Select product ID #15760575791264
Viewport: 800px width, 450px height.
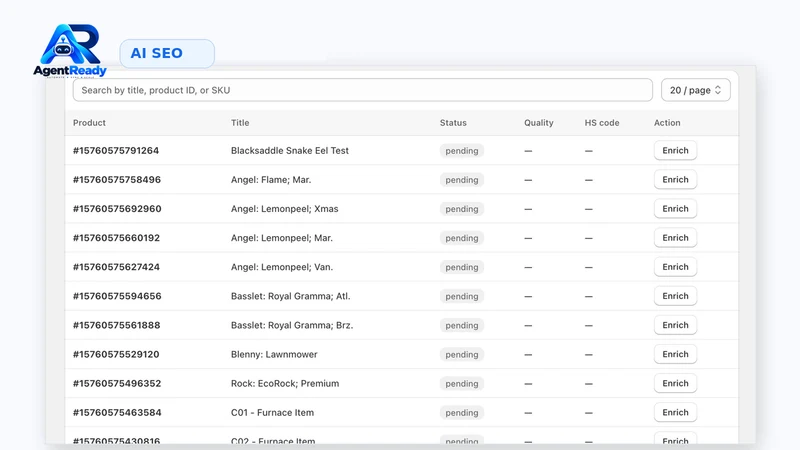point(116,151)
